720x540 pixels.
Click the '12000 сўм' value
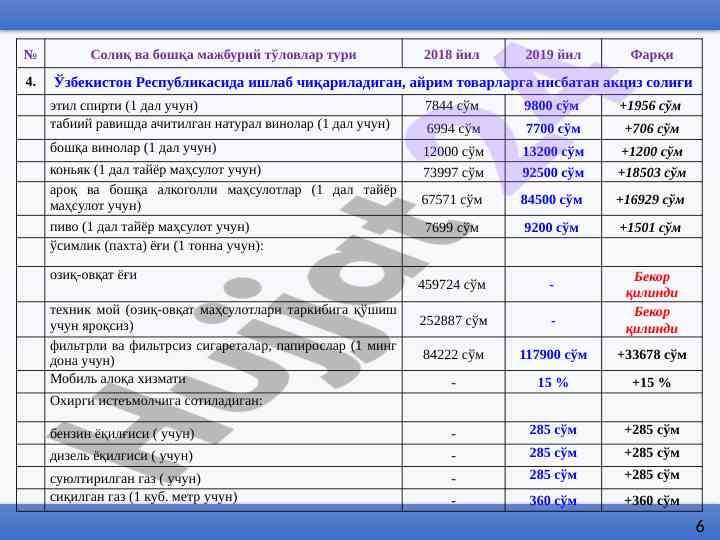[453, 152]
